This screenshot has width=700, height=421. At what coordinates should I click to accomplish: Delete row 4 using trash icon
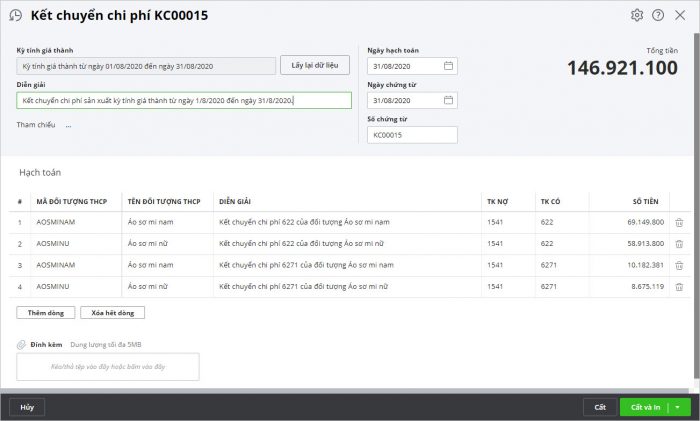click(x=680, y=286)
